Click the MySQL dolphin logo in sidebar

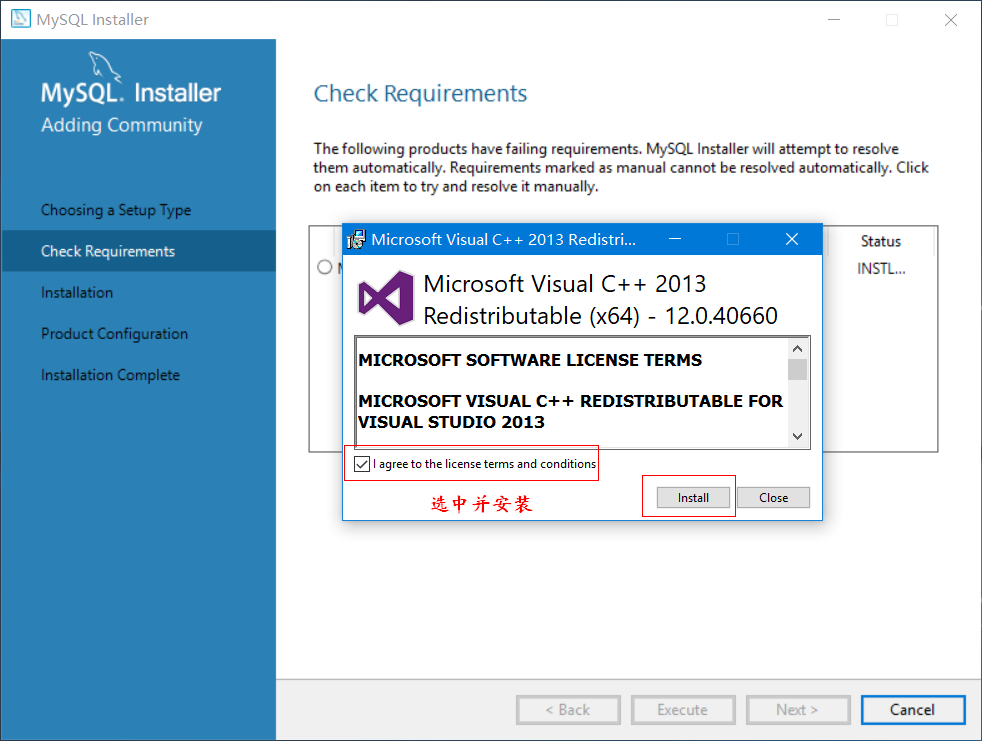pos(104,66)
